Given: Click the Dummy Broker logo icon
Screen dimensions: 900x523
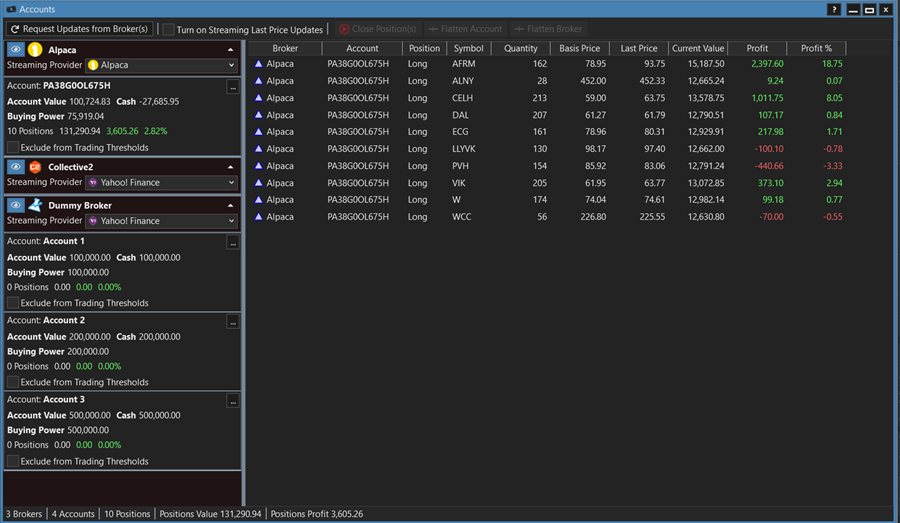Looking at the screenshot, I should [x=35, y=205].
